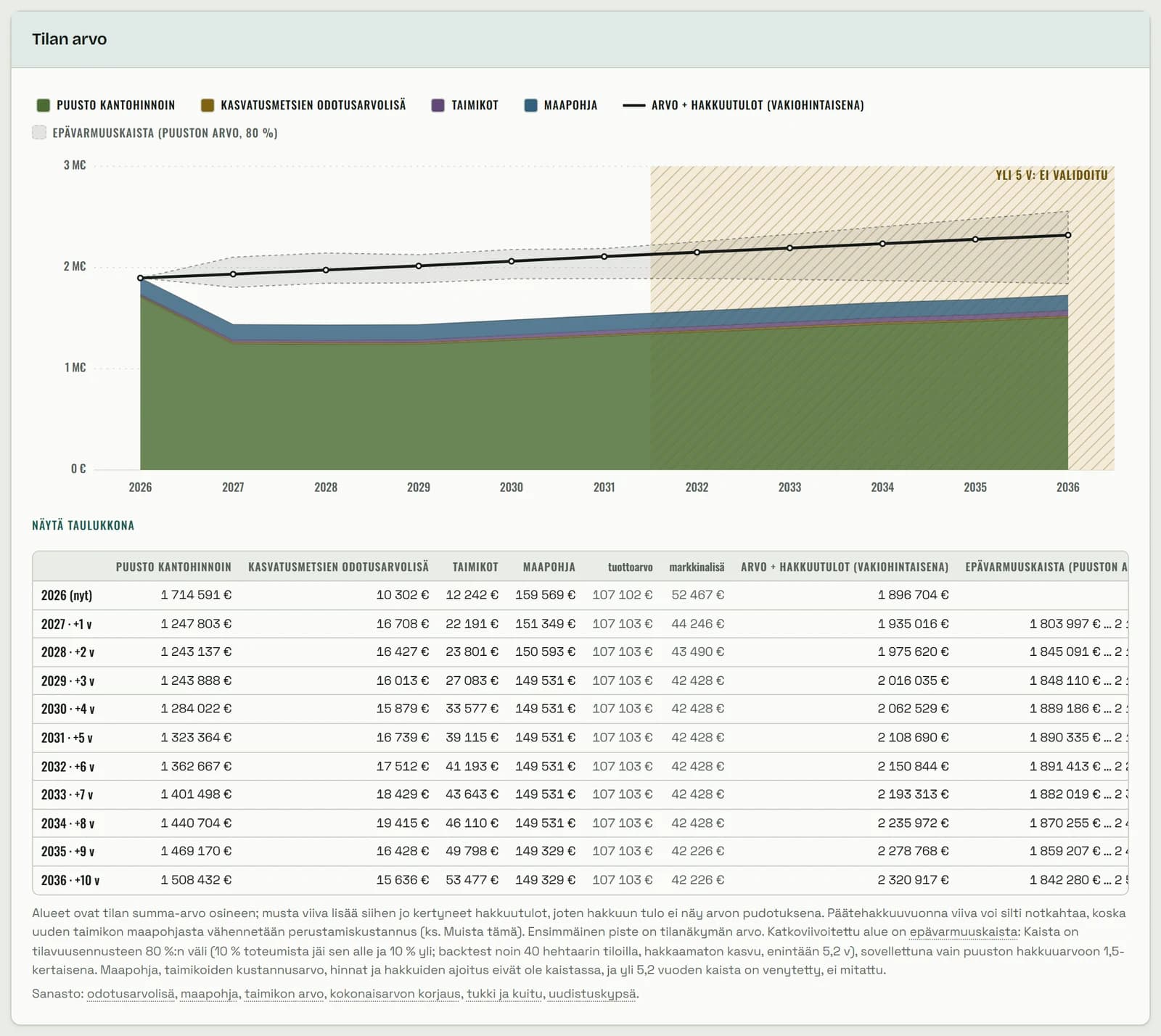Open the tukki ja kuitu glossary link
This screenshot has height=1036, width=1161.
click(504, 994)
